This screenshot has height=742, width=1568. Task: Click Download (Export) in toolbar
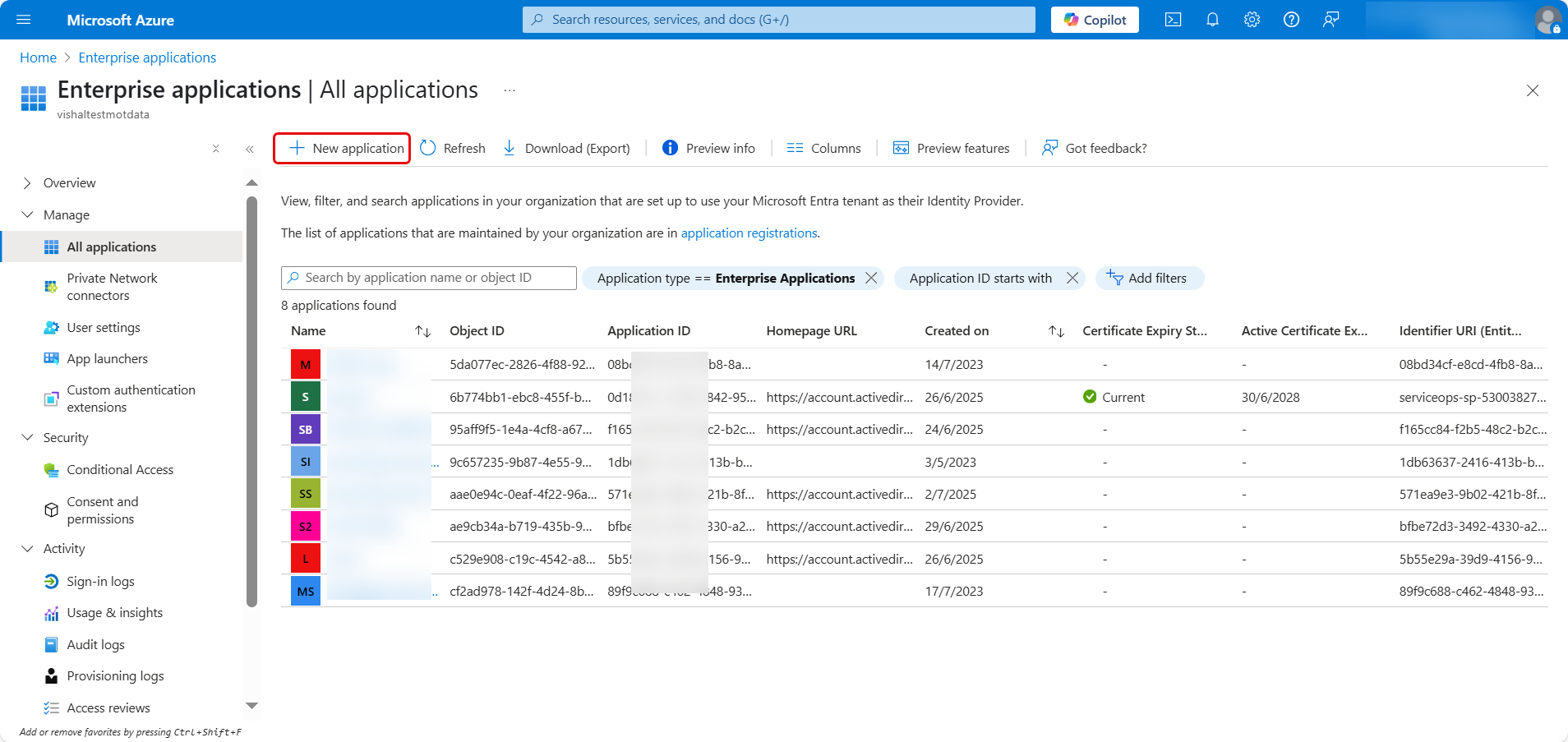click(566, 148)
